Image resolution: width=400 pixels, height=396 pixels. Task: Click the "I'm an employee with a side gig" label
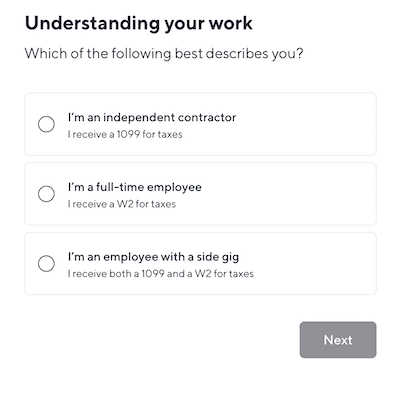pos(153,257)
